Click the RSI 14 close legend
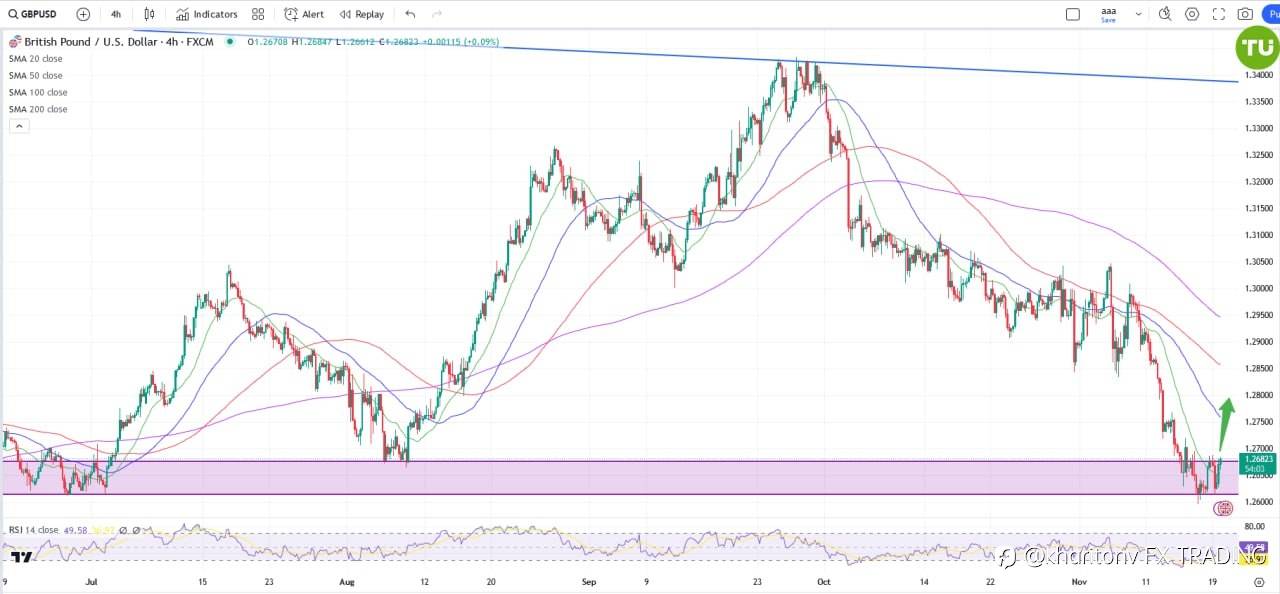The height and width of the screenshot is (594, 1280). [x=33, y=530]
